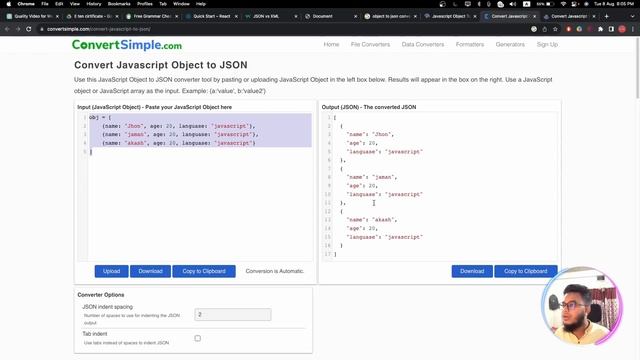Click the browser forward arrow
Image resolution: width=640 pixels, height=360 pixels.
pos(18,29)
